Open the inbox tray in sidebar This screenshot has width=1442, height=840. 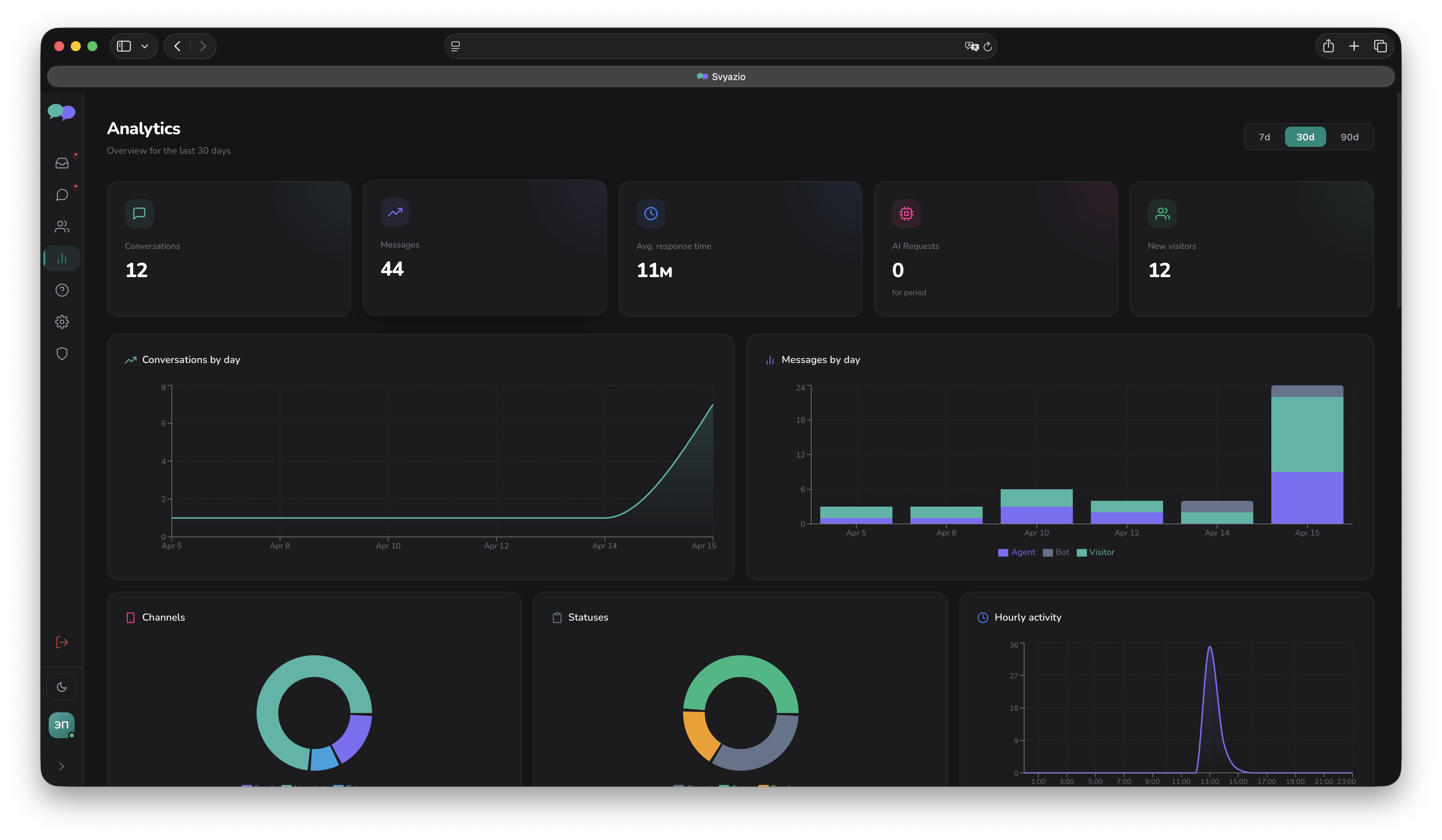62,163
